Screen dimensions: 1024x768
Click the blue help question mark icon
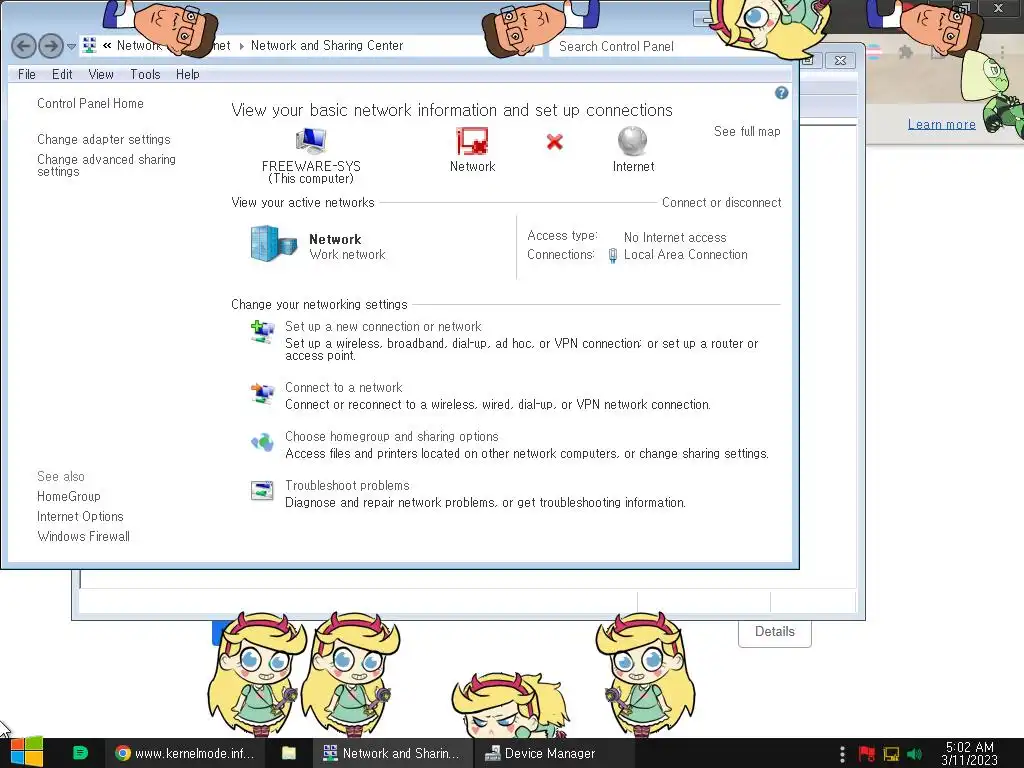tap(781, 93)
